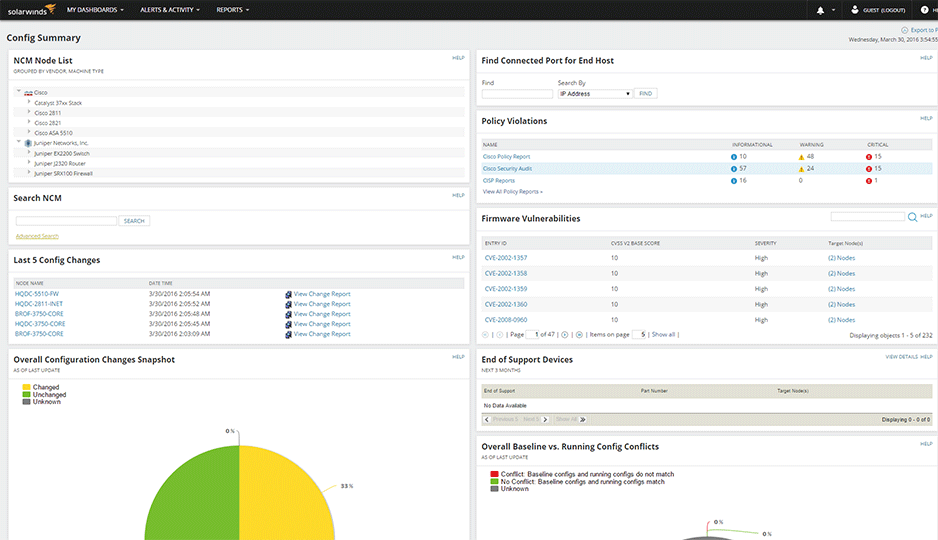Open View All Policy Reports link
938x540 pixels.
tap(513, 192)
